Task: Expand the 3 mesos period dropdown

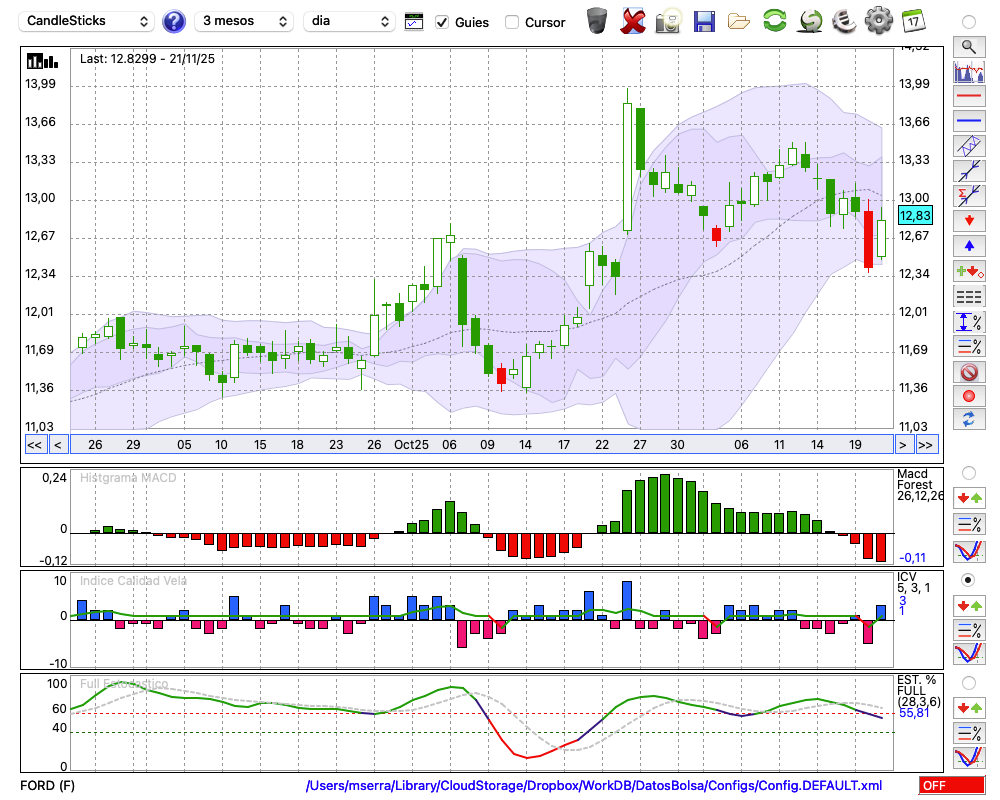Action: pyautogui.click(x=243, y=21)
